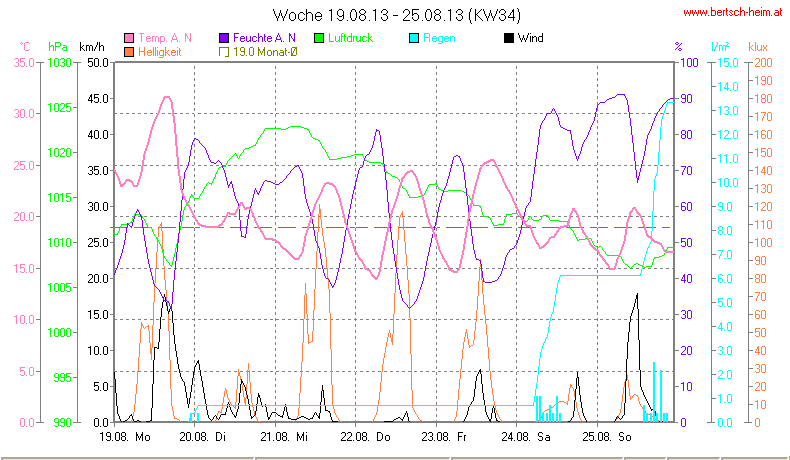Click the Feuchte A. N legend label

click(x=265, y=38)
